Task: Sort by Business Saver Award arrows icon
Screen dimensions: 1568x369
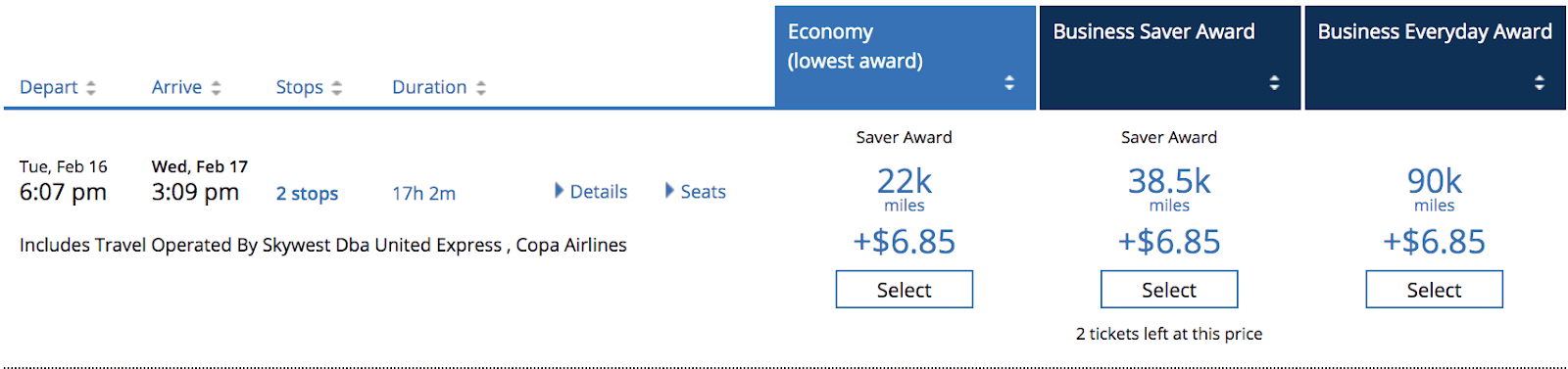Action: coord(1274,82)
